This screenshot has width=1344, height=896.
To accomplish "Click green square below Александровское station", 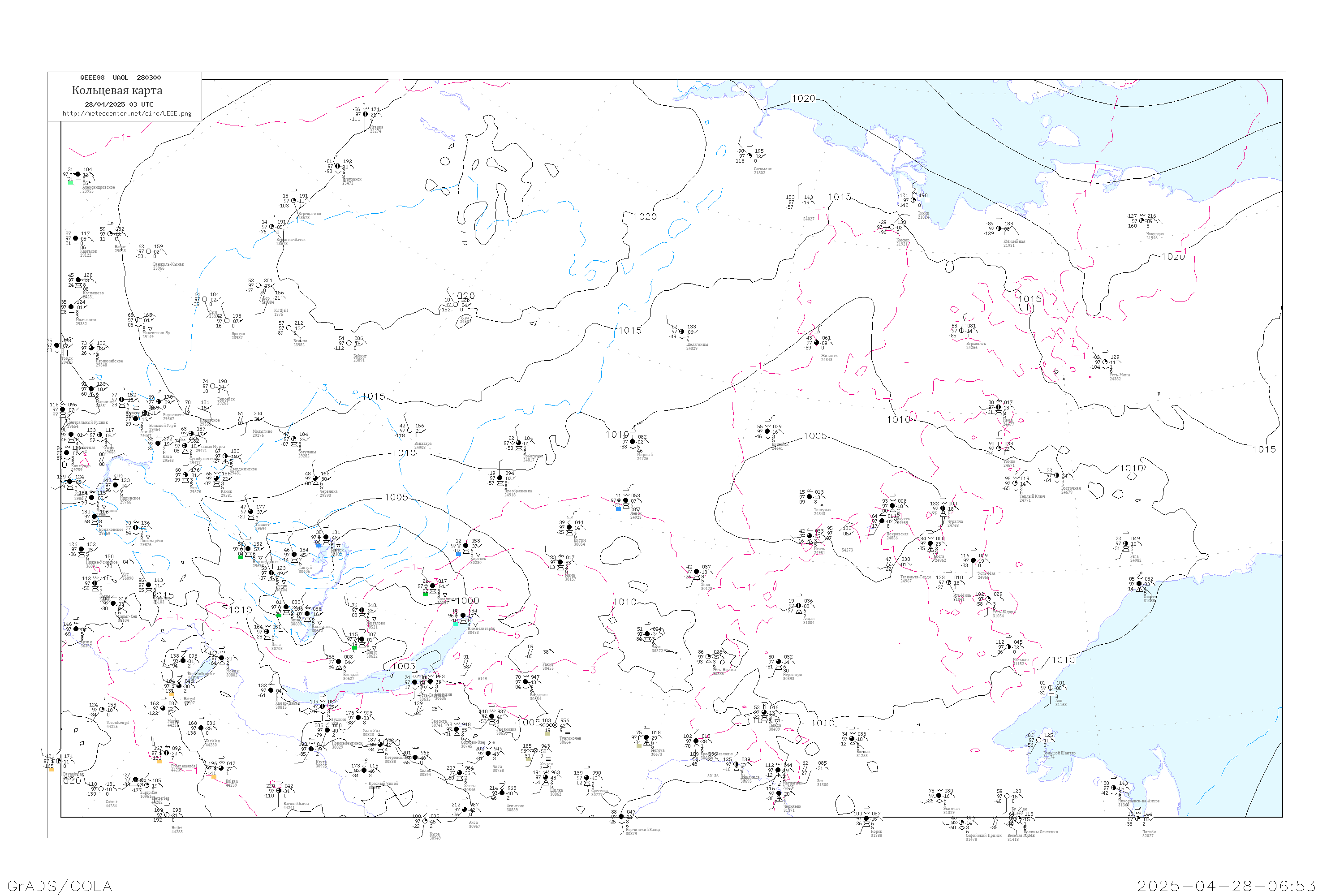I will coord(71,183).
